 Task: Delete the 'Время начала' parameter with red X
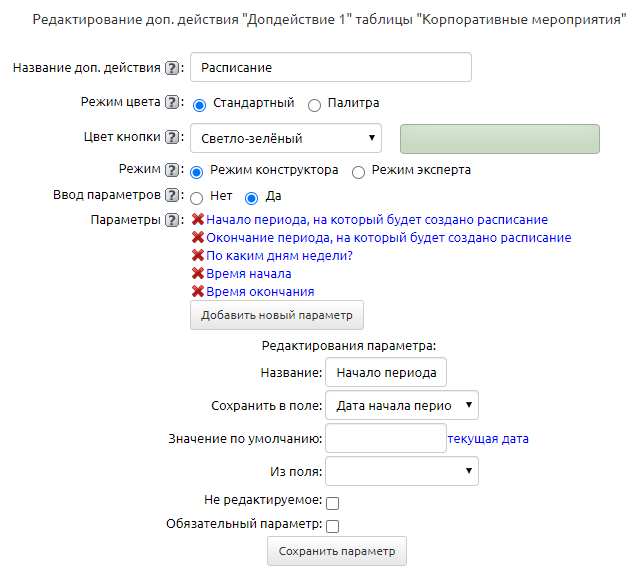(x=197, y=273)
